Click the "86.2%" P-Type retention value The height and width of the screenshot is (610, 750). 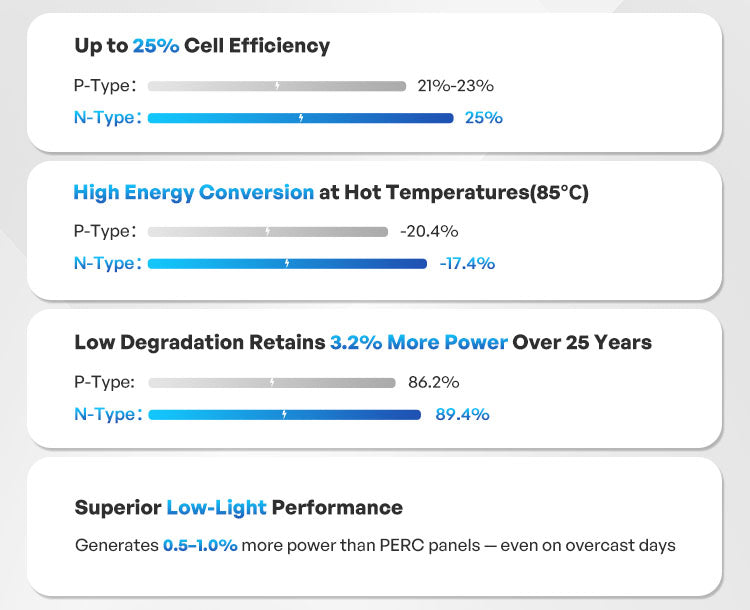(434, 382)
